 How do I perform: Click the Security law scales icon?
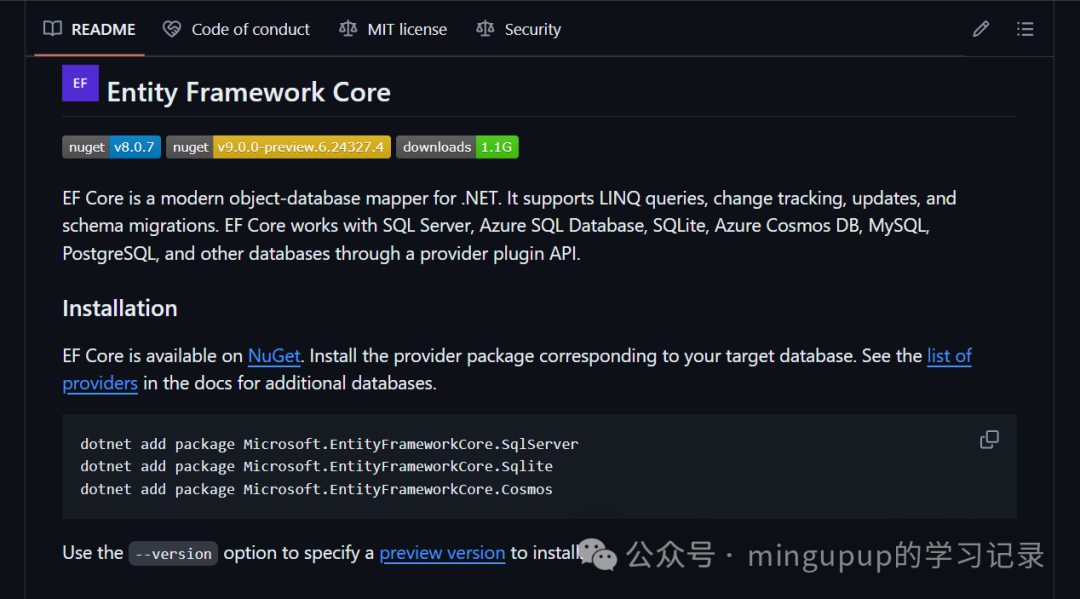(x=485, y=29)
